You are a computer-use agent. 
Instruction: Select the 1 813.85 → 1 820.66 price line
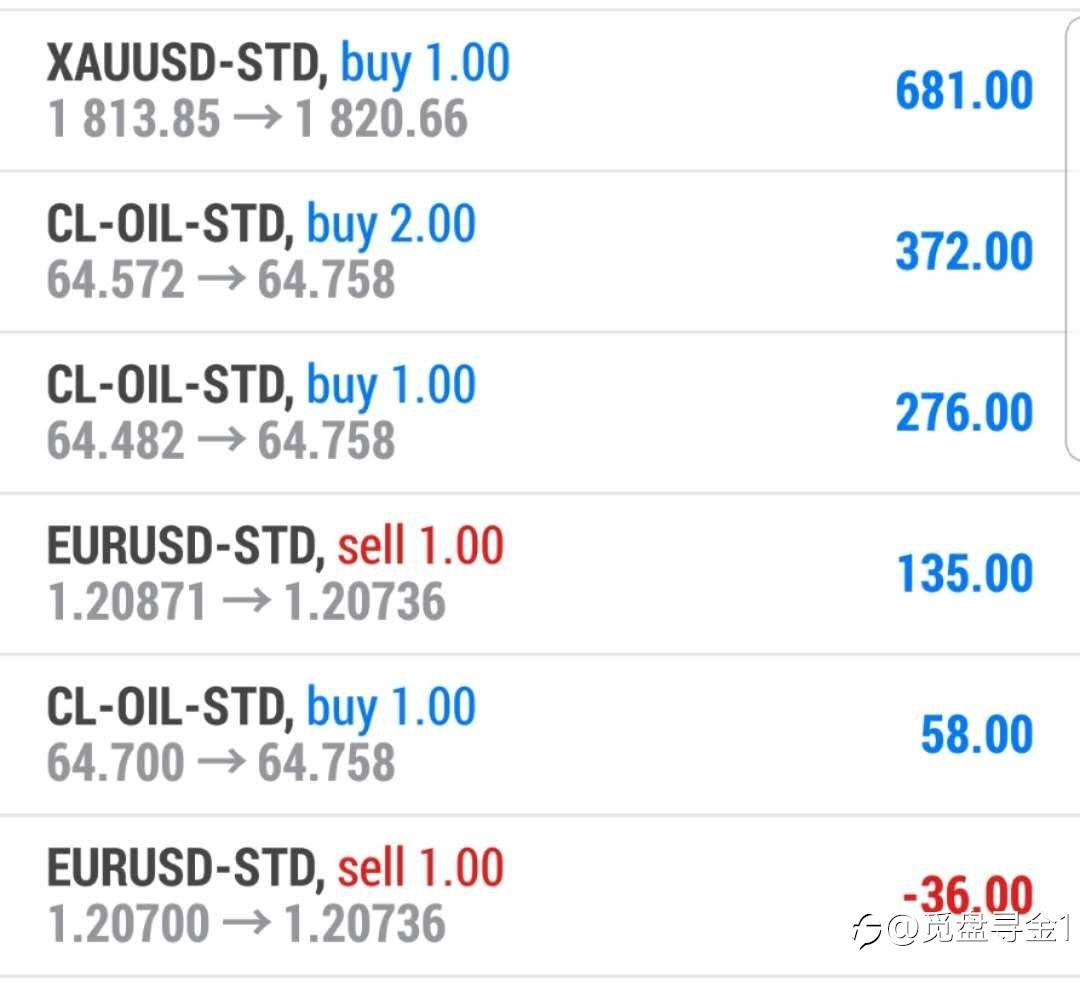257,119
